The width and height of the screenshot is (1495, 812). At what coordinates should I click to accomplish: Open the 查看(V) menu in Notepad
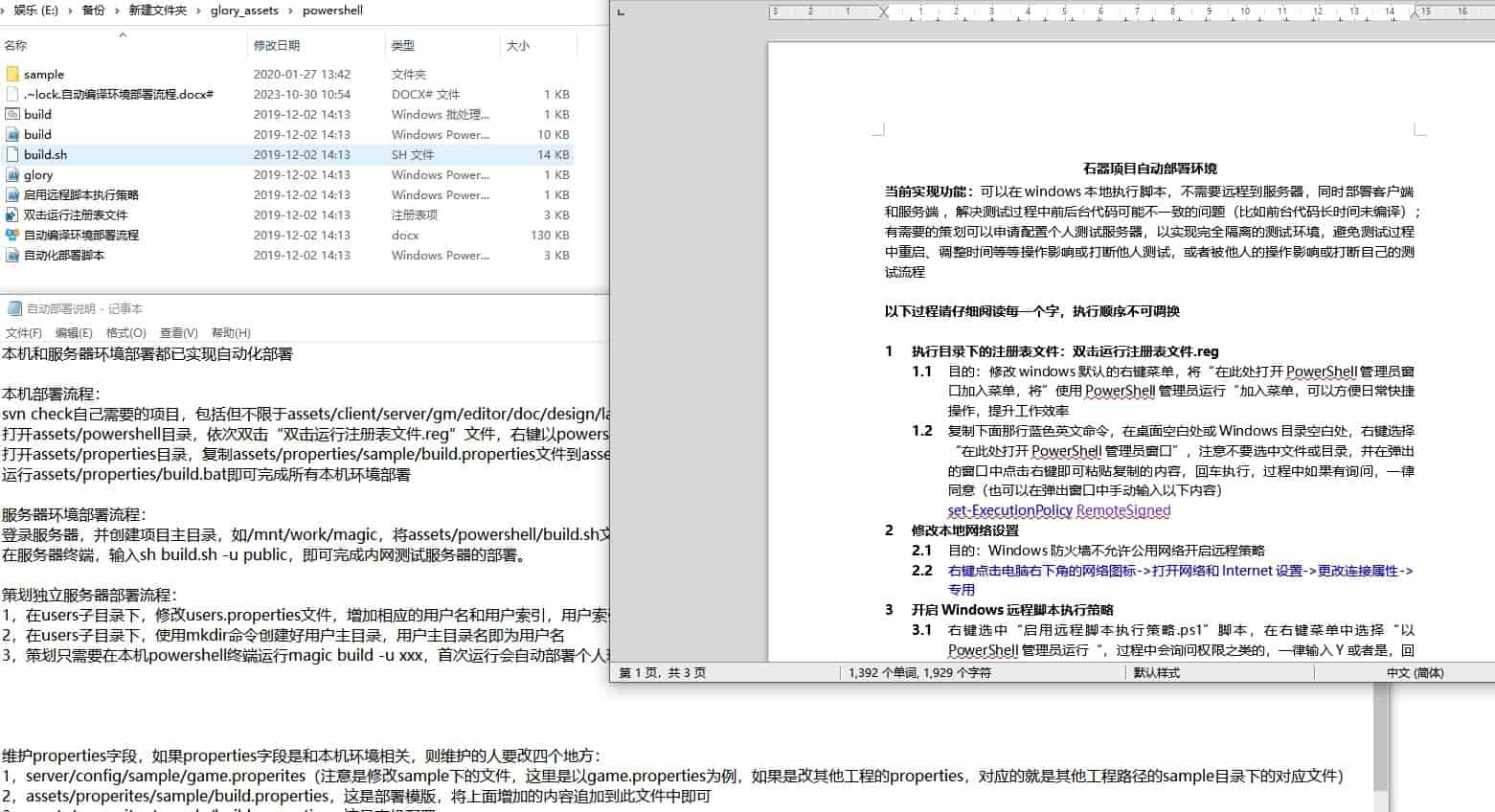coord(178,332)
